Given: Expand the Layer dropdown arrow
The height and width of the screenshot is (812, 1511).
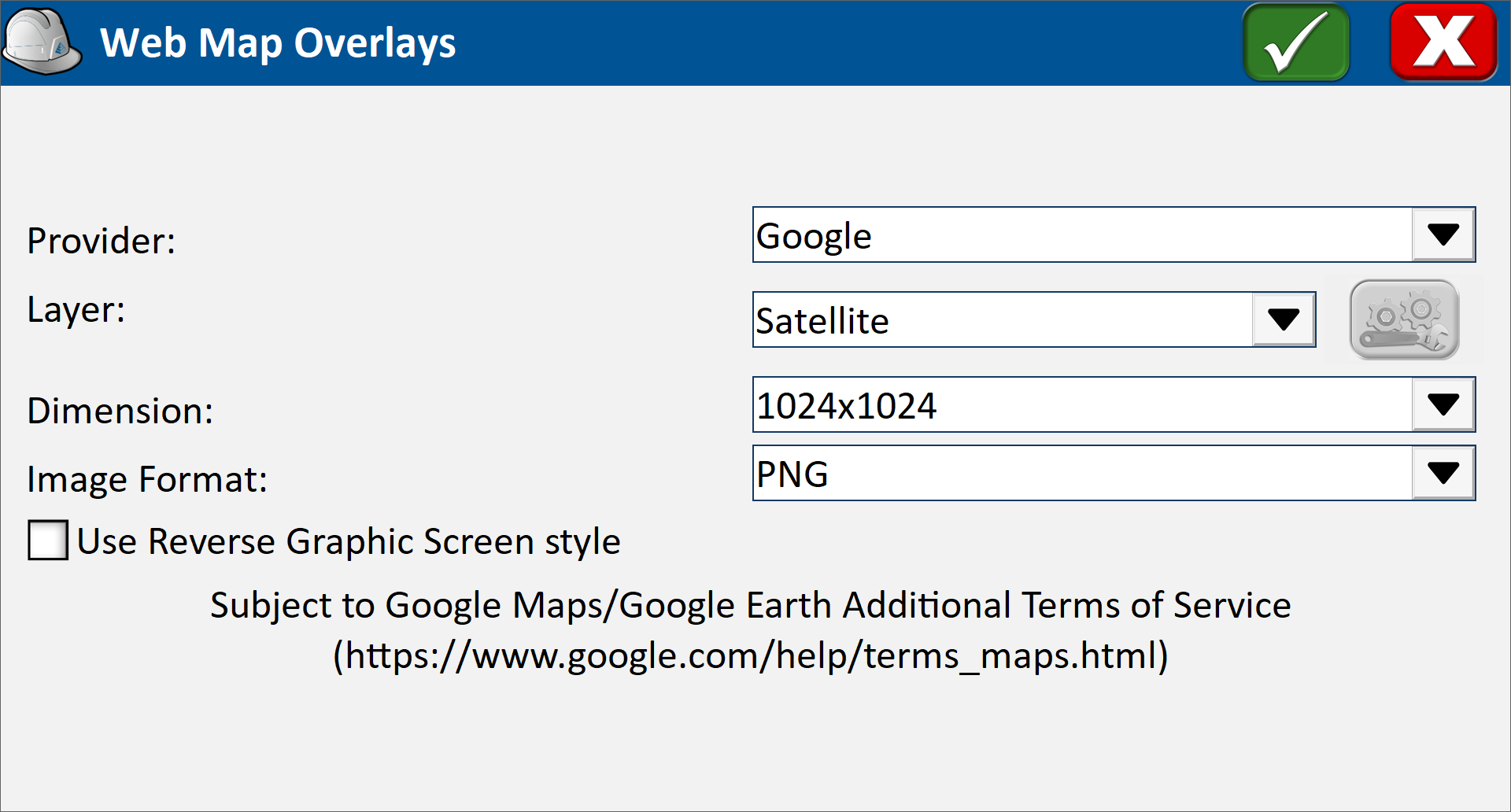Looking at the screenshot, I should click(x=1283, y=319).
